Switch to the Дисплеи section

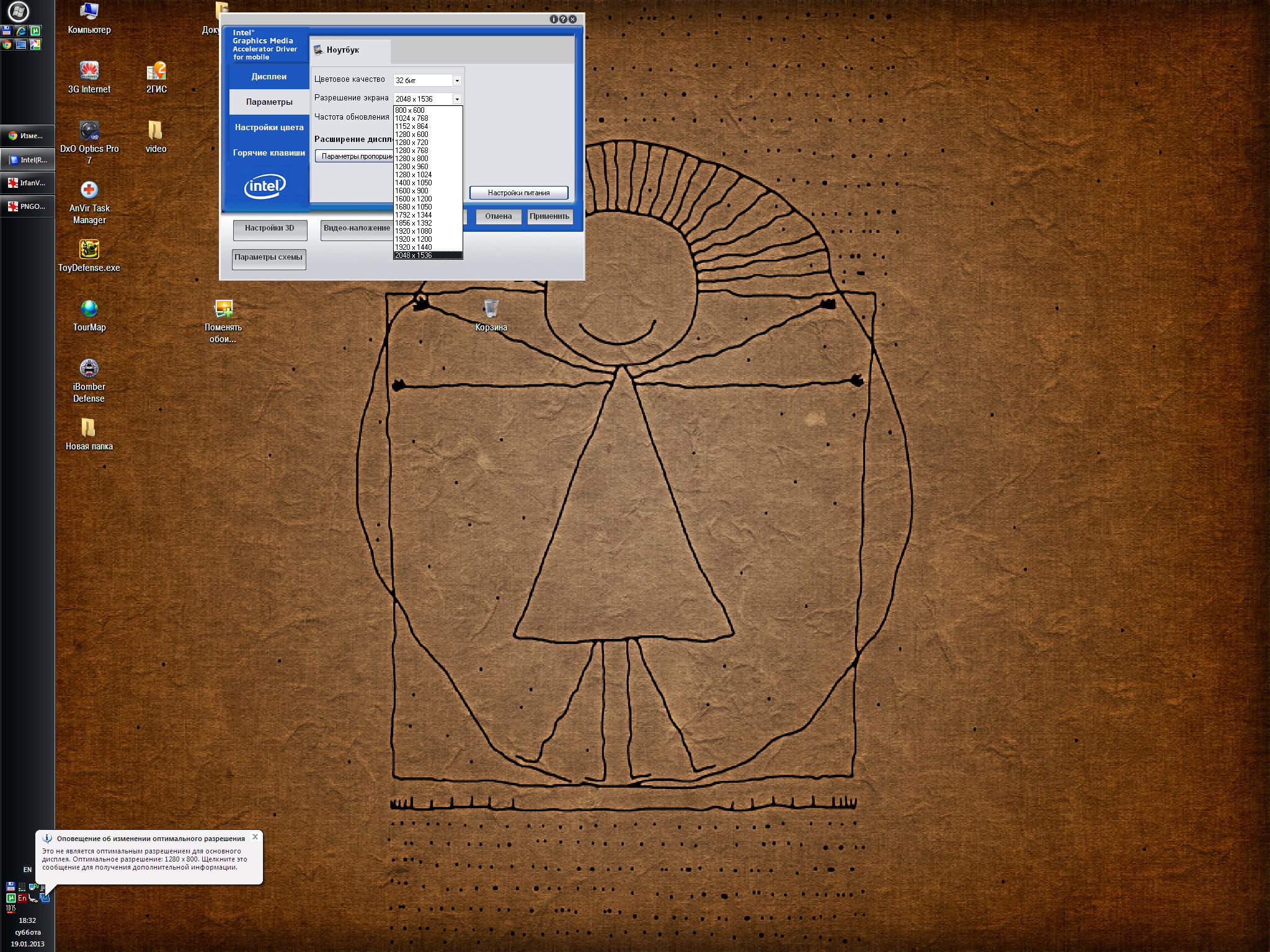pyautogui.click(x=269, y=77)
